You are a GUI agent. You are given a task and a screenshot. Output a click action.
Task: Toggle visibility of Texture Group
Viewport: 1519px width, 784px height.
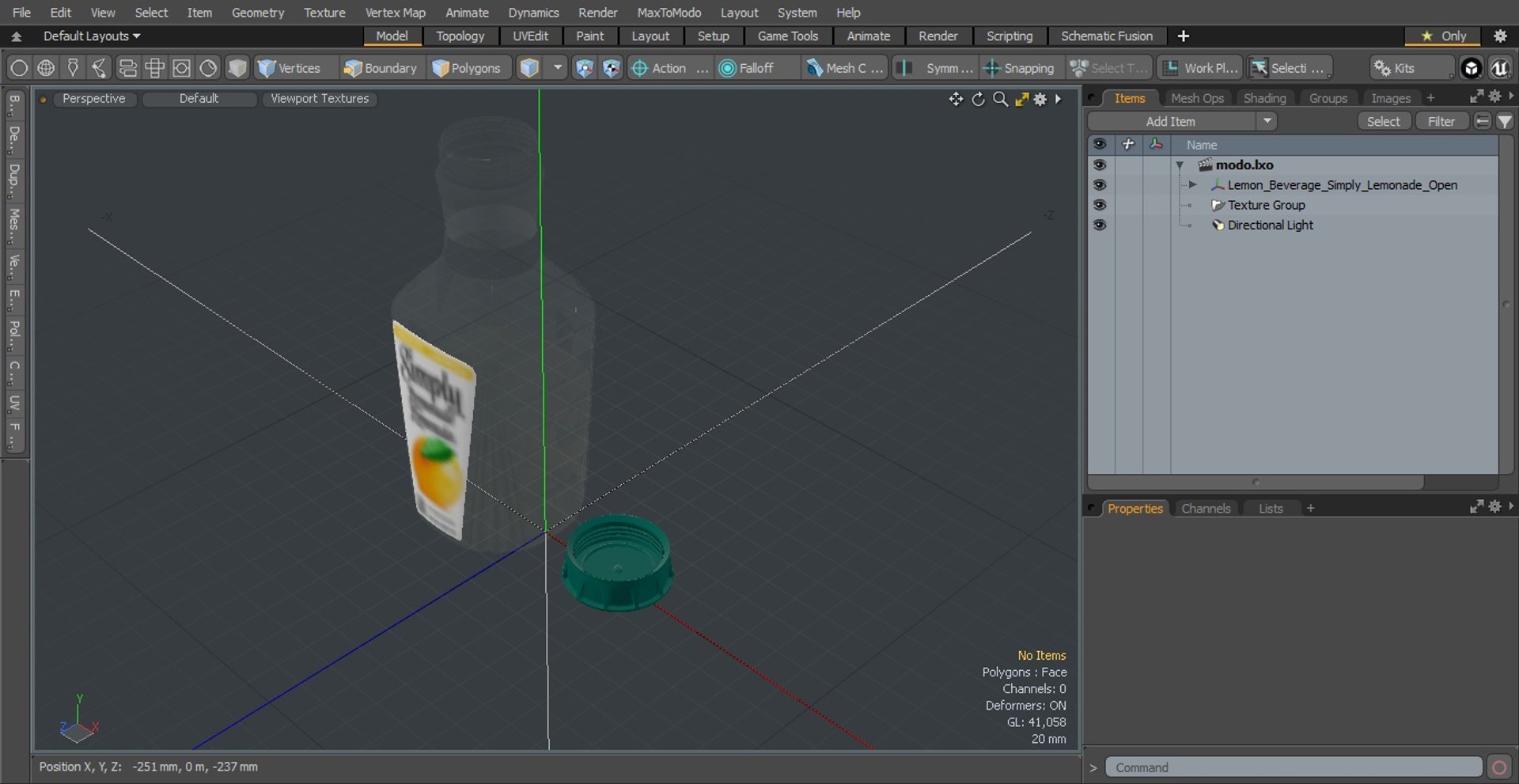tap(1100, 204)
